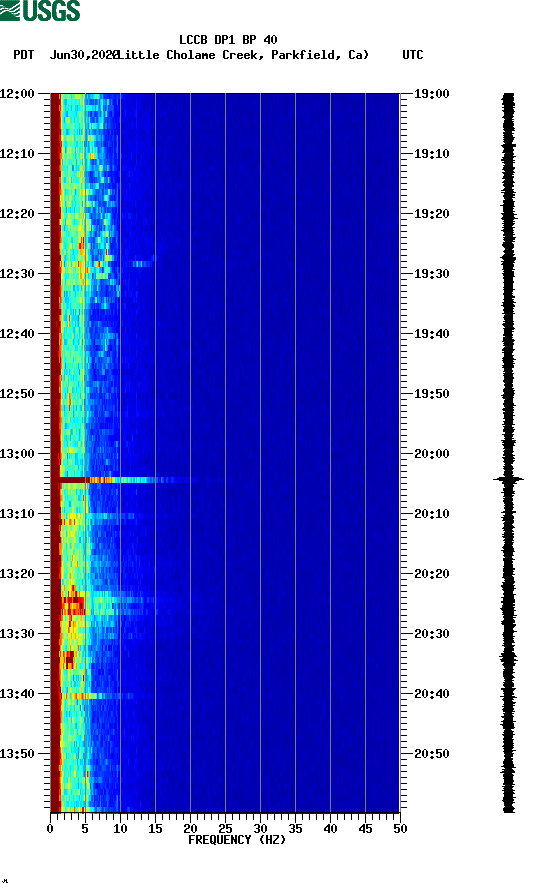Viewport: 552px width, 892px height.
Task: Click the "20:10" UTC time label
Action: (x=431, y=514)
